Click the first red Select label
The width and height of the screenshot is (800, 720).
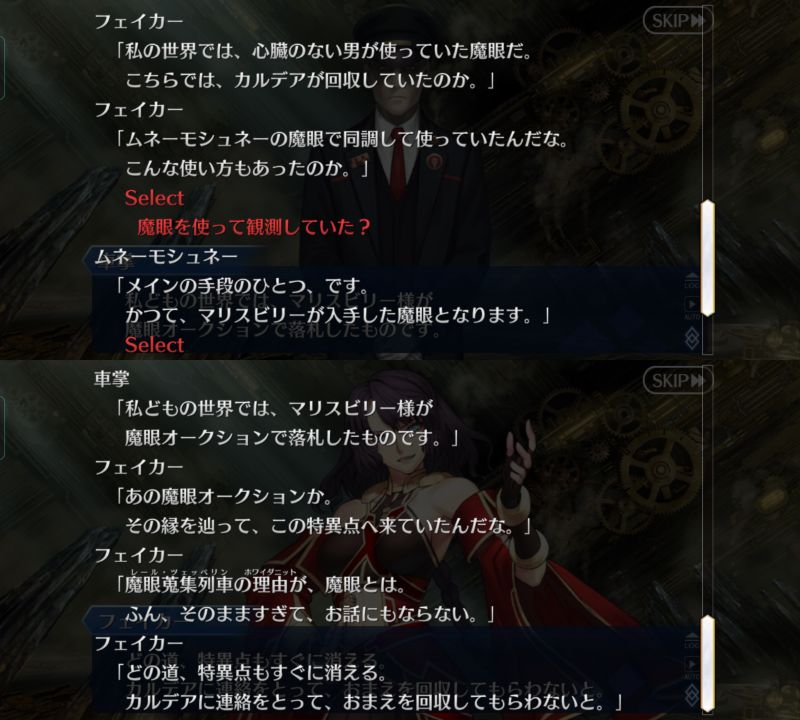[x=154, y=198]
